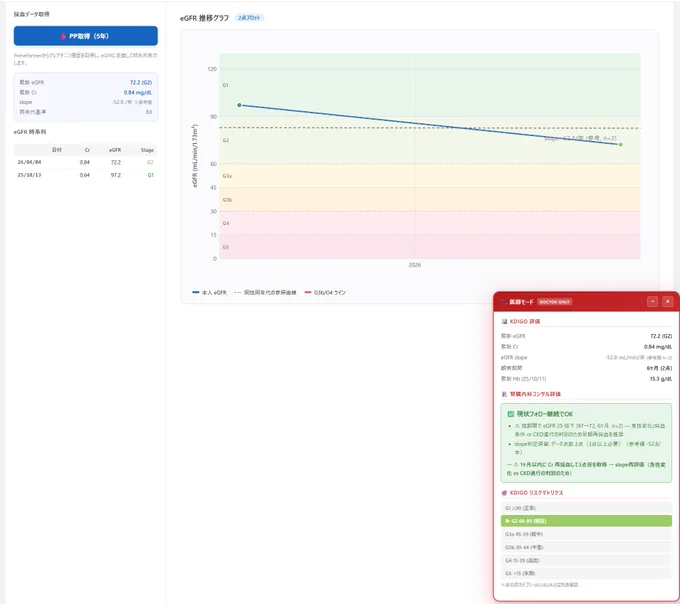Click the G5 band label on chart
Viewport: 680px width, 604px height.
[226, 247]
